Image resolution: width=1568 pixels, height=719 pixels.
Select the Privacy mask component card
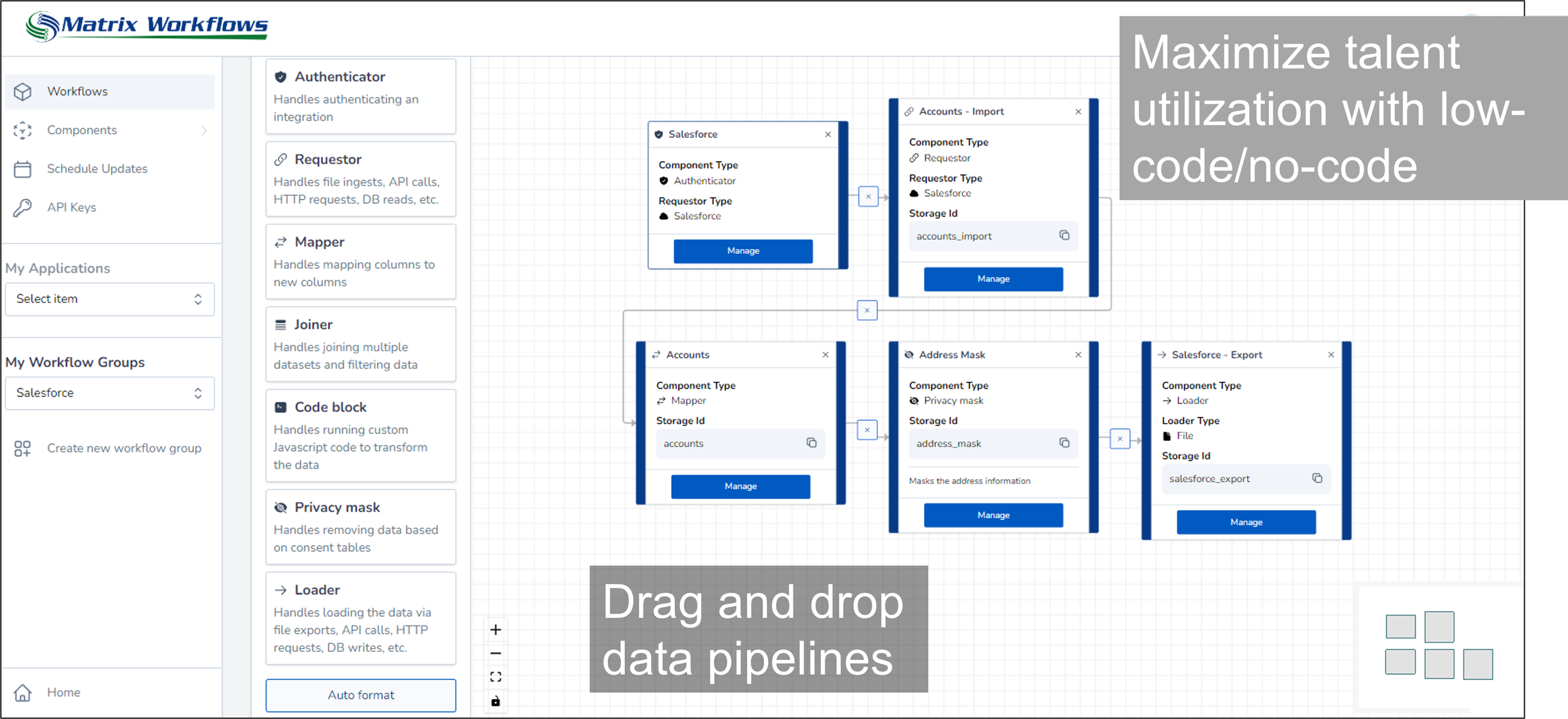tap(361, 527)
